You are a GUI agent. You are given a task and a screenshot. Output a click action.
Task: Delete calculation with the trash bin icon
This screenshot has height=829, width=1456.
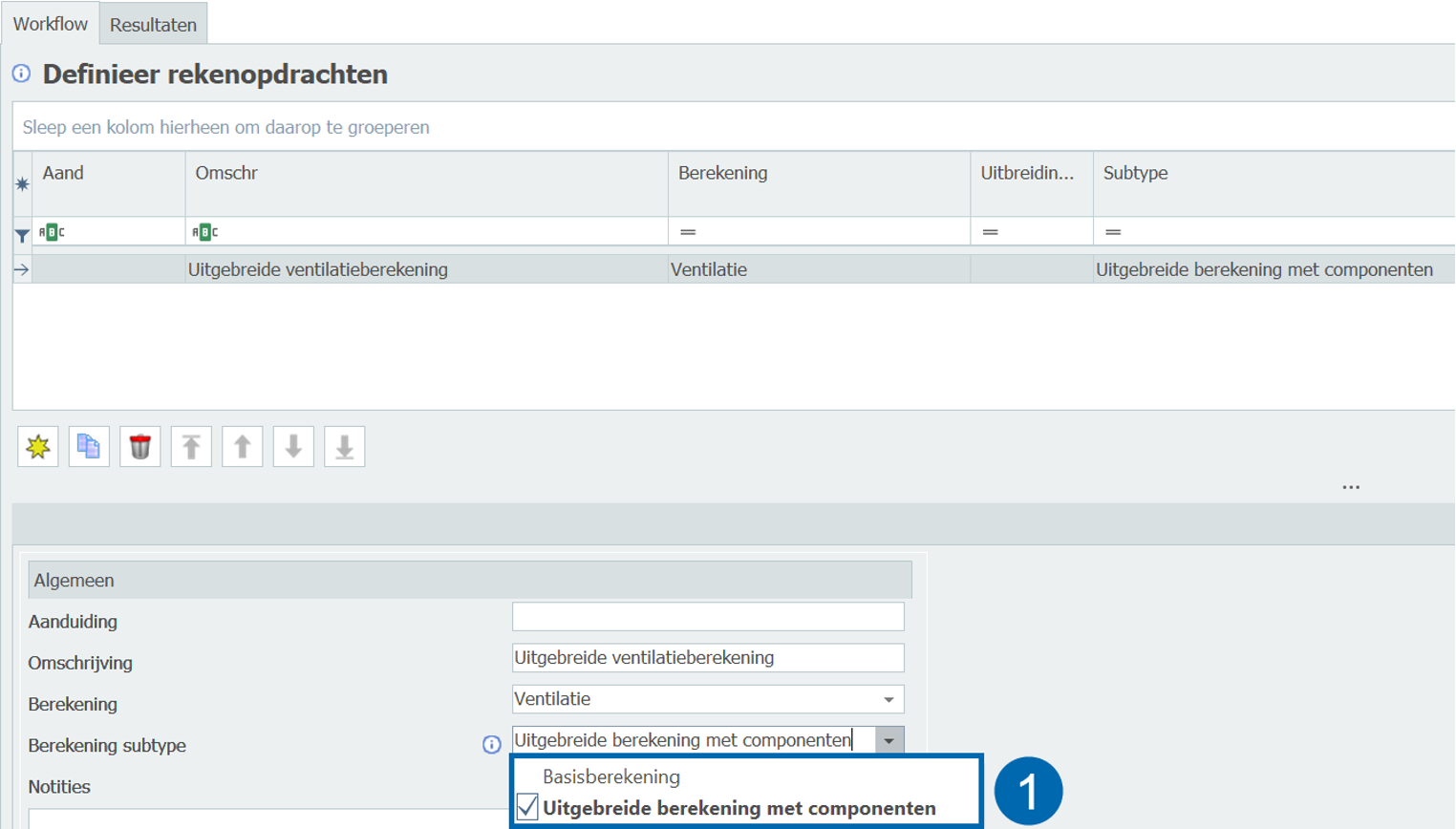[x=140, y=447]
